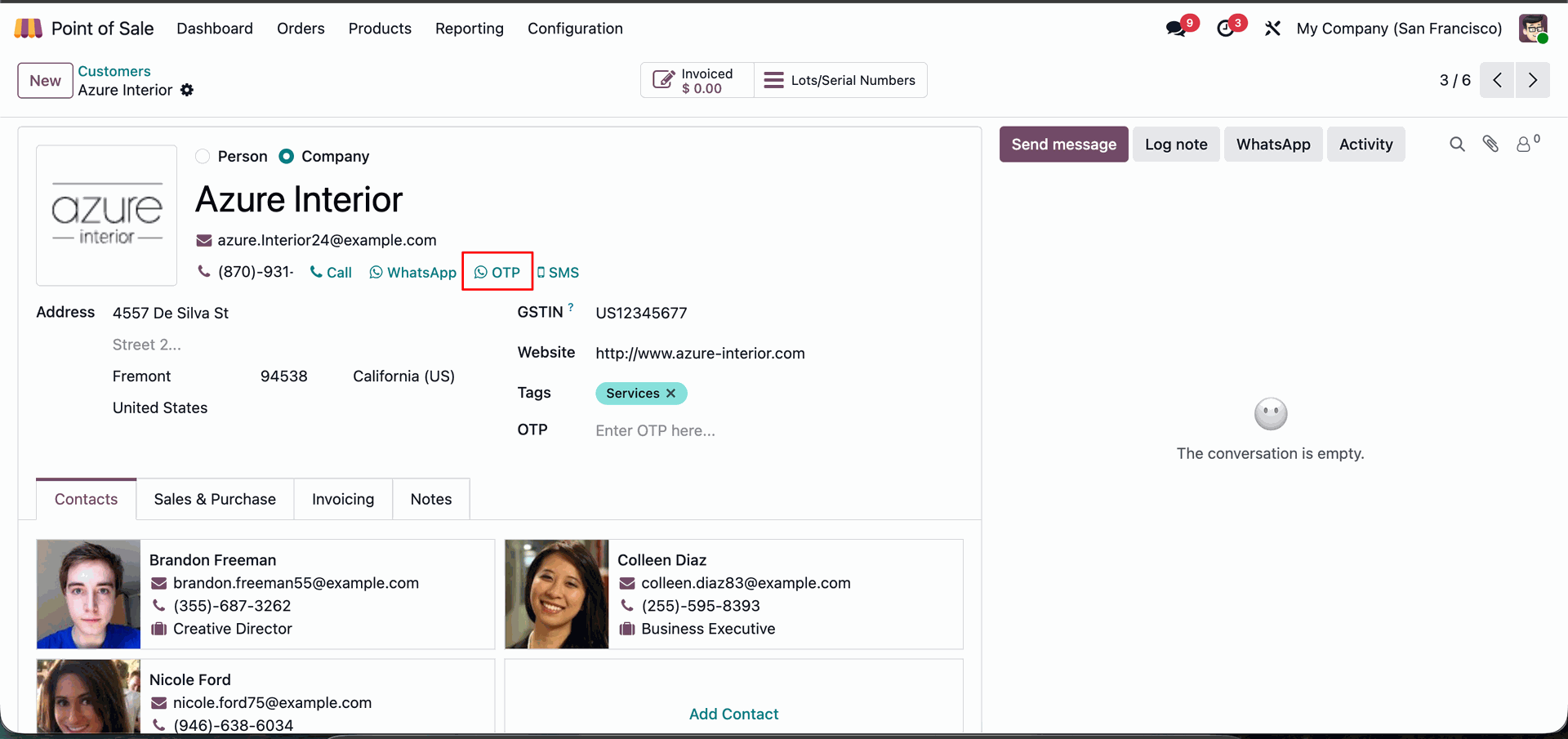Click the WhatsApp link beside the phone number
Image resolution: width=1568 pixels, height=739 pixels.
tap(413, 273)
